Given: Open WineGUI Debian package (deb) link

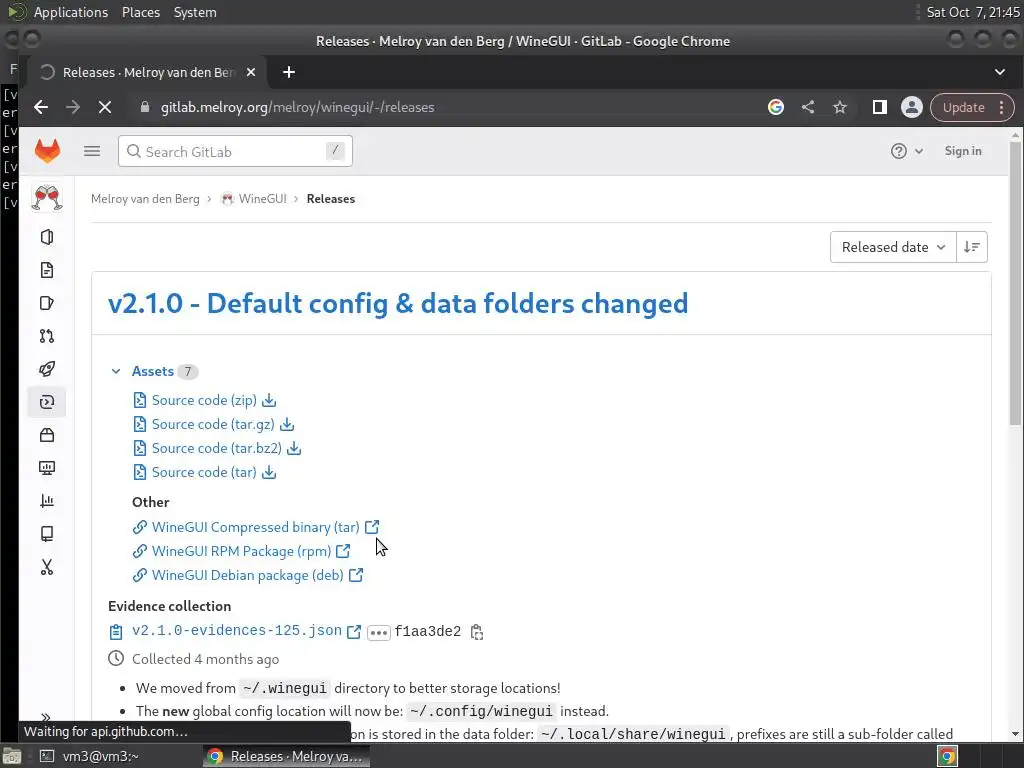Looking at the screenshot, I should click(x=248, y=575).
